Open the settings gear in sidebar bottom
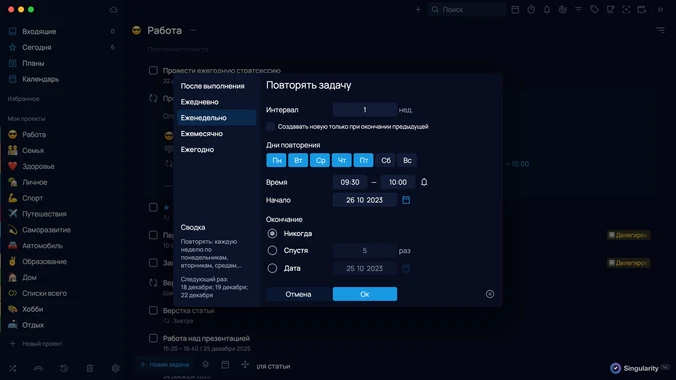The height and width of the screenshot is (380, 676). [116, 368]
